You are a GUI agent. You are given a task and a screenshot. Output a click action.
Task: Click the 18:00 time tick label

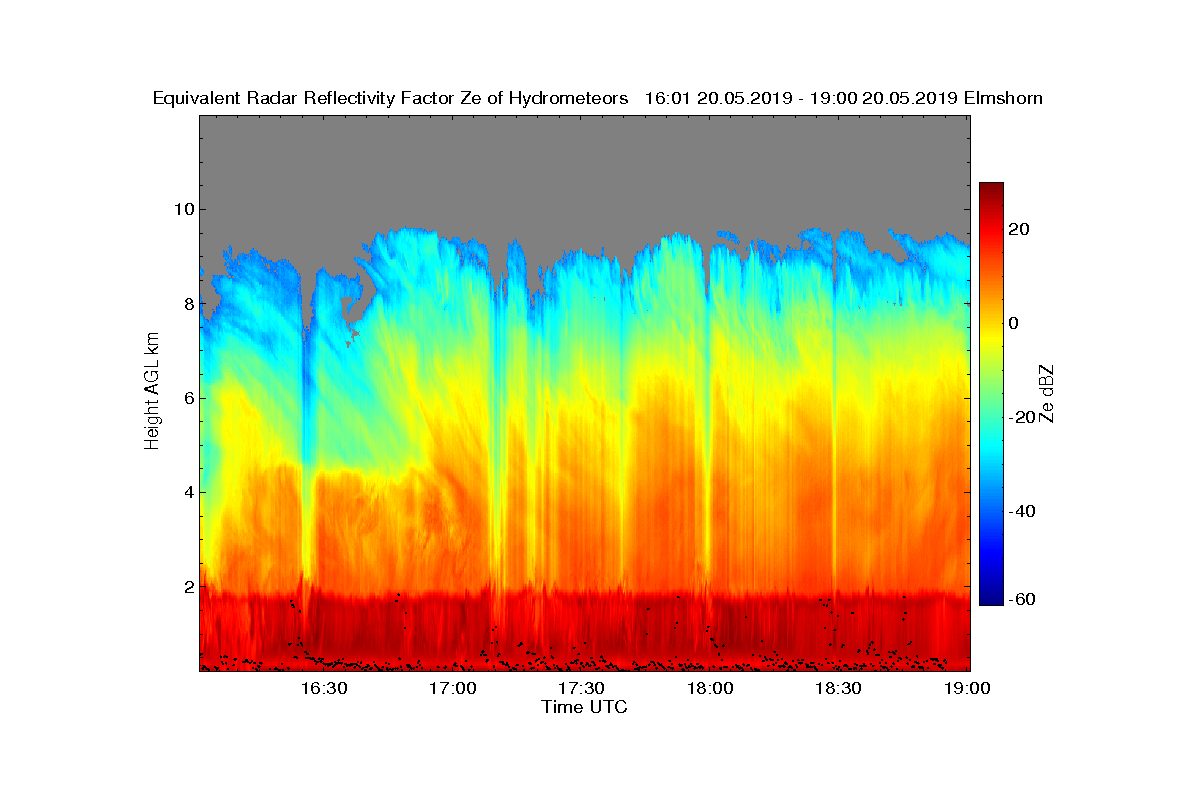click(710, 688)
